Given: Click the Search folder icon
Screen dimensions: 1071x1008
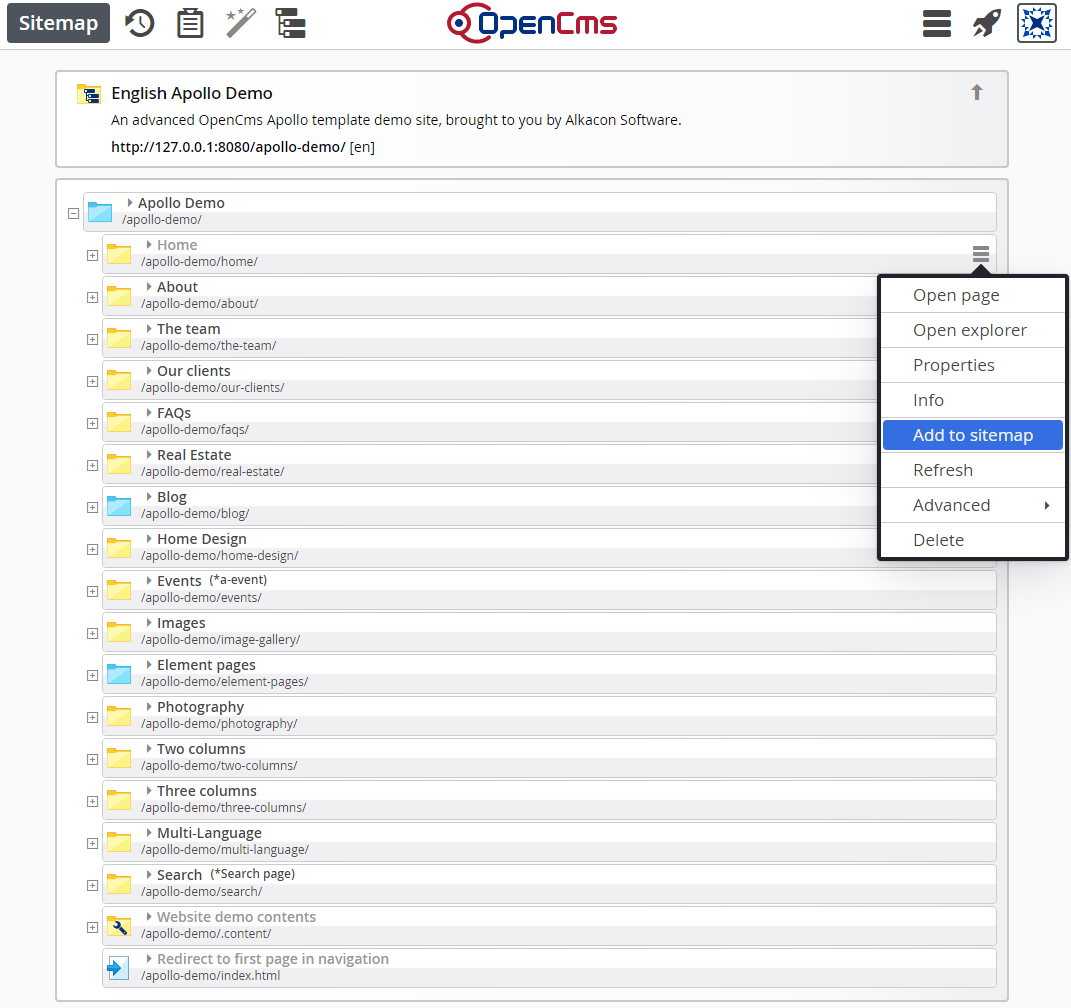Looking at the screenshot, I should click(119, 884).
